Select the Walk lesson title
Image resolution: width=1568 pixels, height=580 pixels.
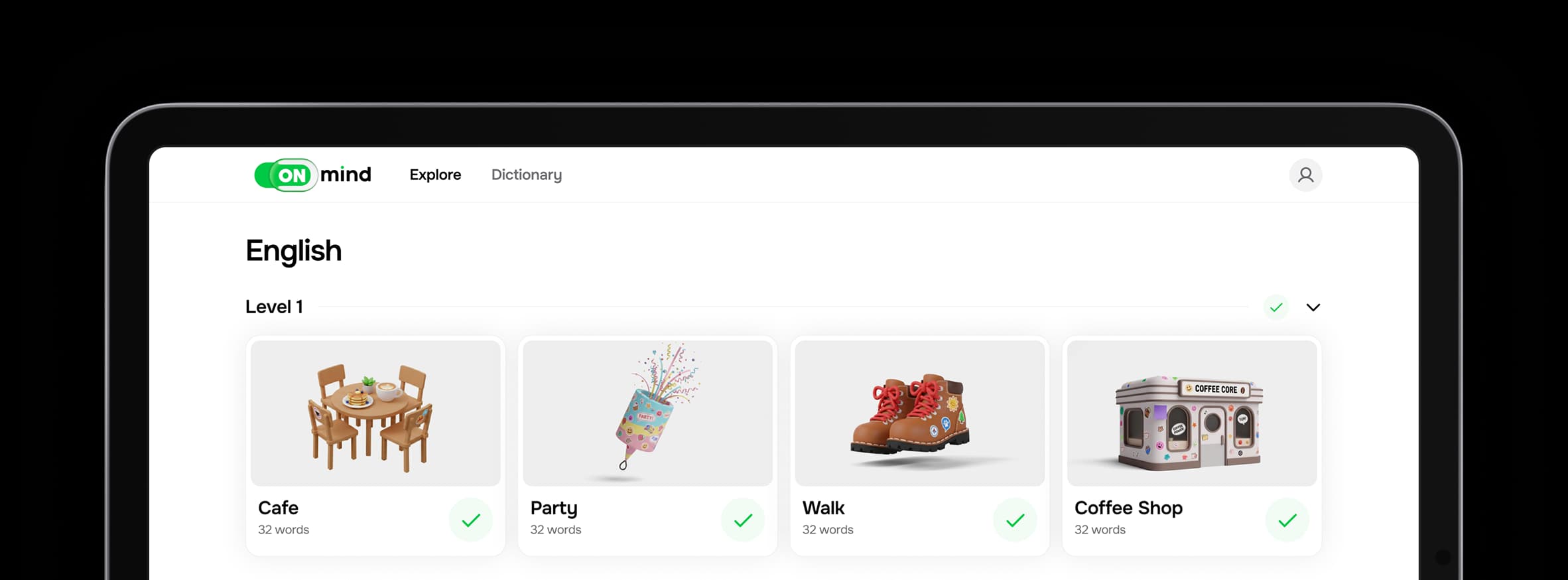click(x=823, y=508)
